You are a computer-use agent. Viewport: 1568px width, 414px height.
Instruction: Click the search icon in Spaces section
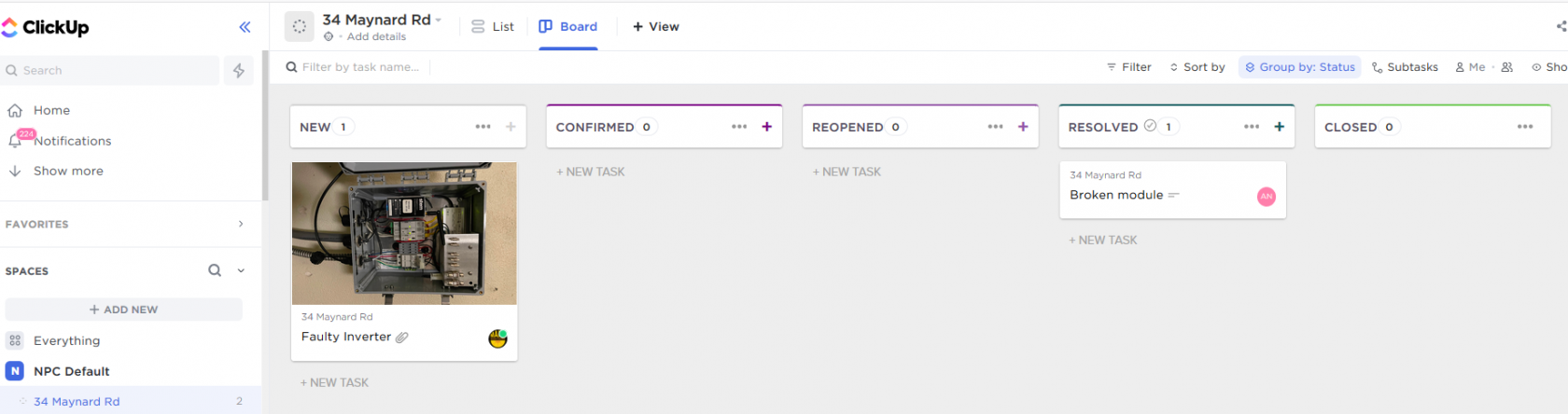coord(215,270)
